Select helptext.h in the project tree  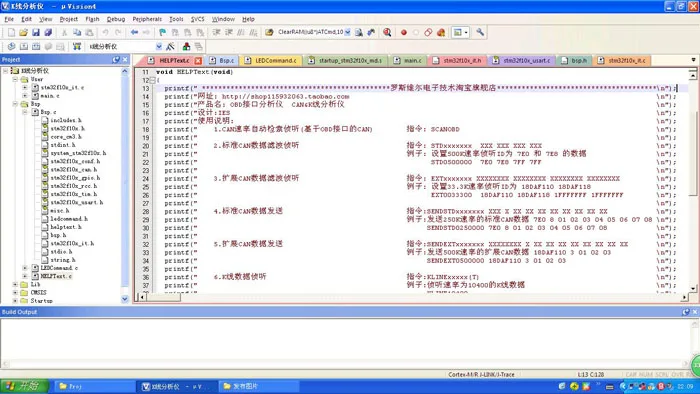pyautogui.click(x=66, y=227)
